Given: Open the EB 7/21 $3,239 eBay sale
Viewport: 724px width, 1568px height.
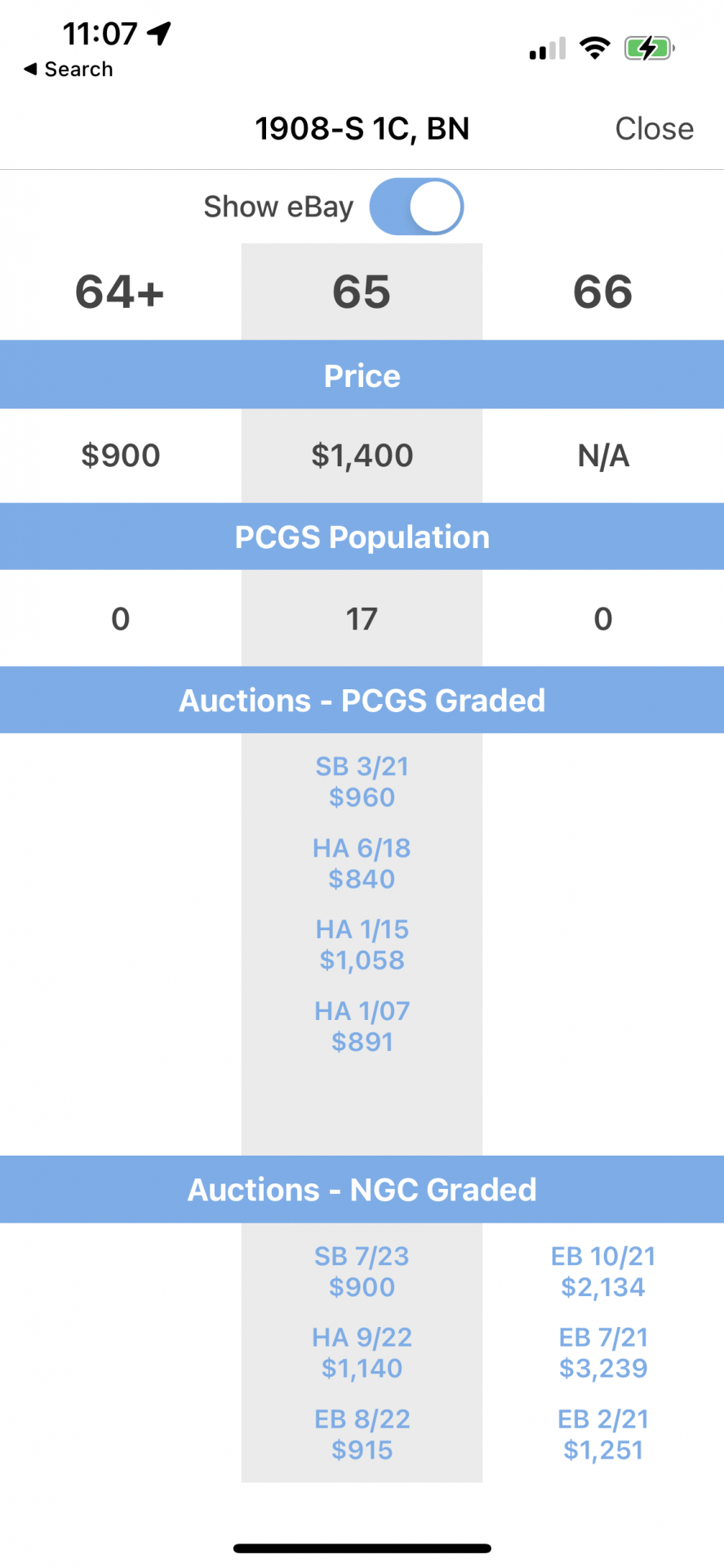Looking at the screenshot, I should pos(603,1352).
